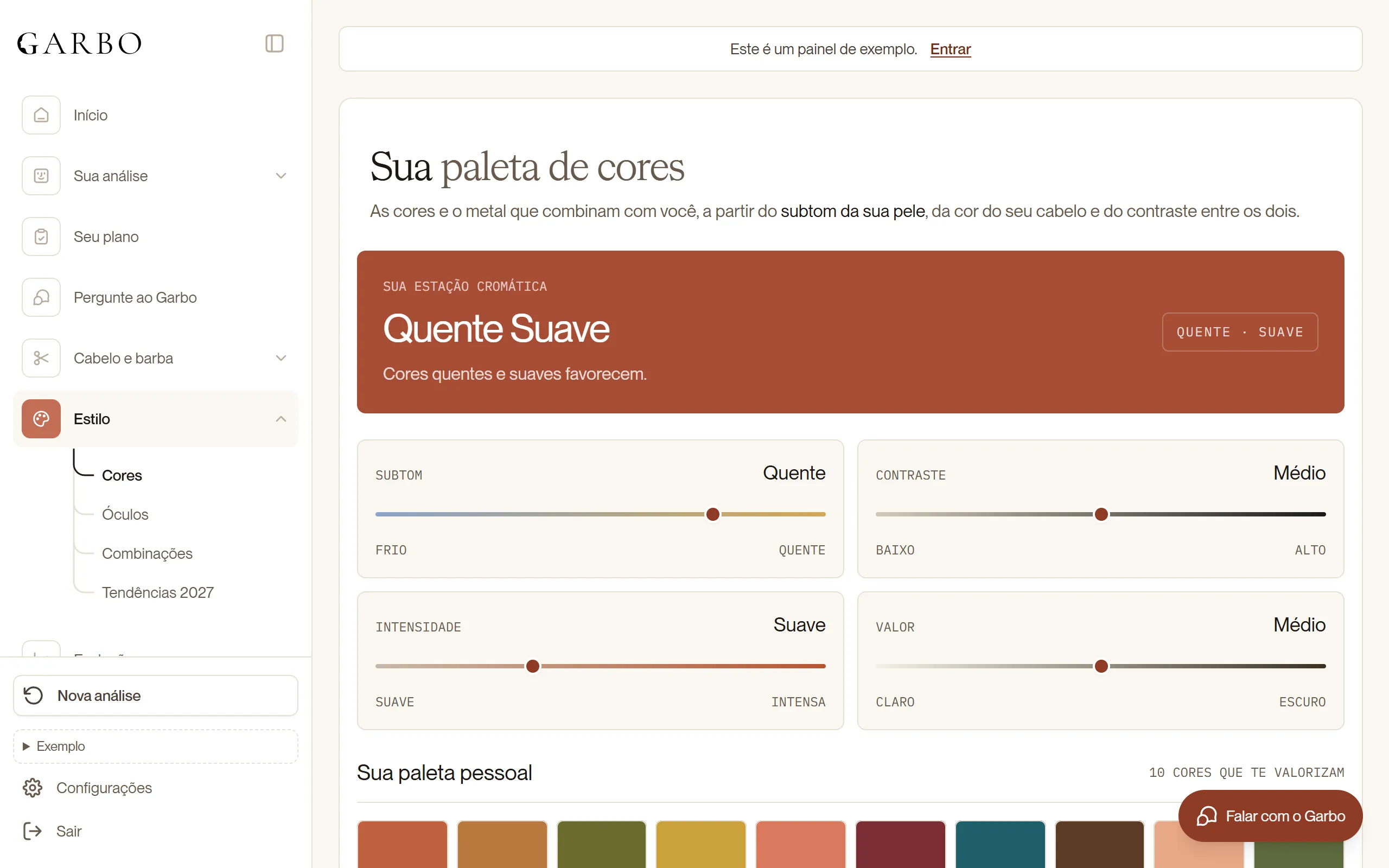Click the Nova análise button
Screen dimensions: 1389x868
[x=156, y=695]
